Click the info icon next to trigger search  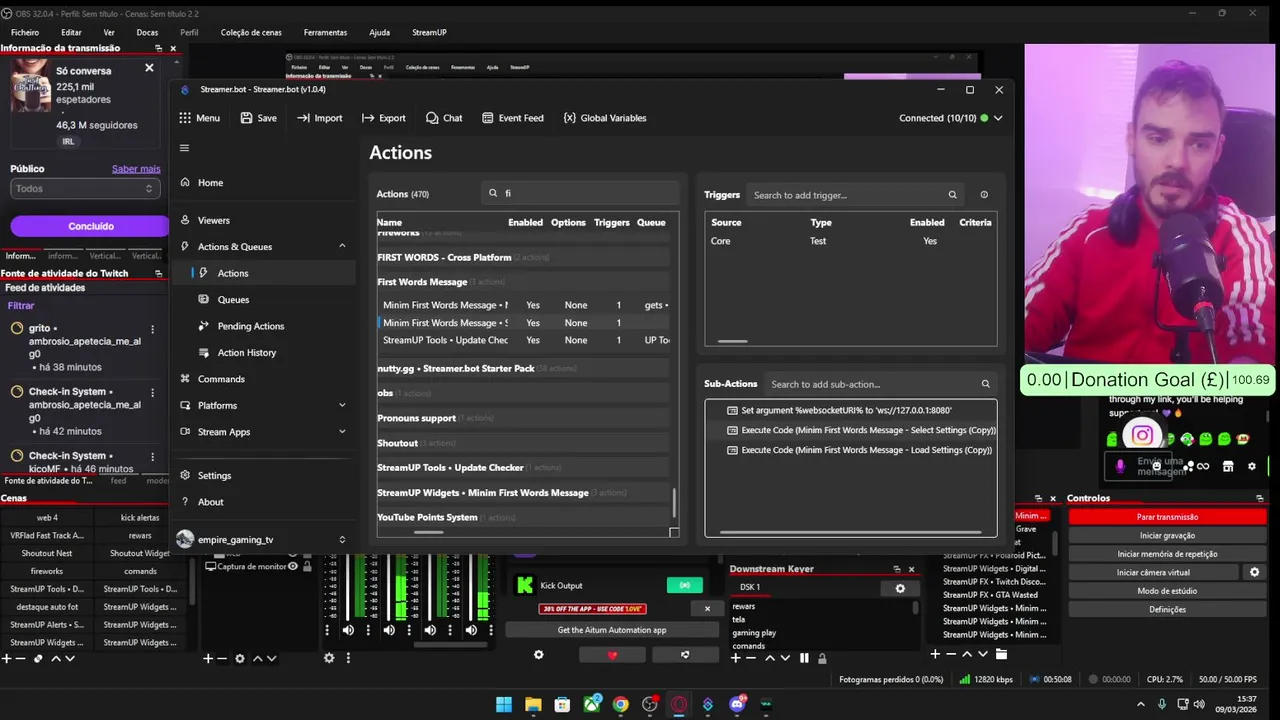(984, 195)
